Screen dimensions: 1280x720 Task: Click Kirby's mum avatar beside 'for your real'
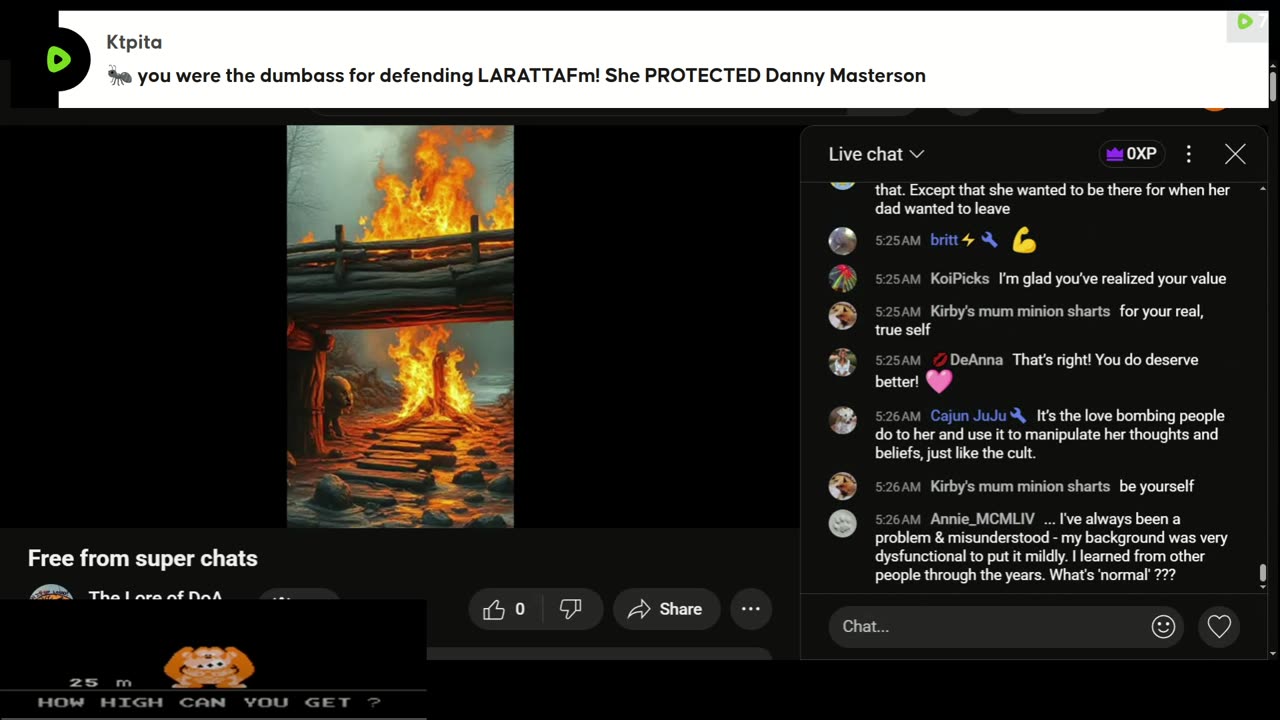pyautogui.click(x=843, y=315)
